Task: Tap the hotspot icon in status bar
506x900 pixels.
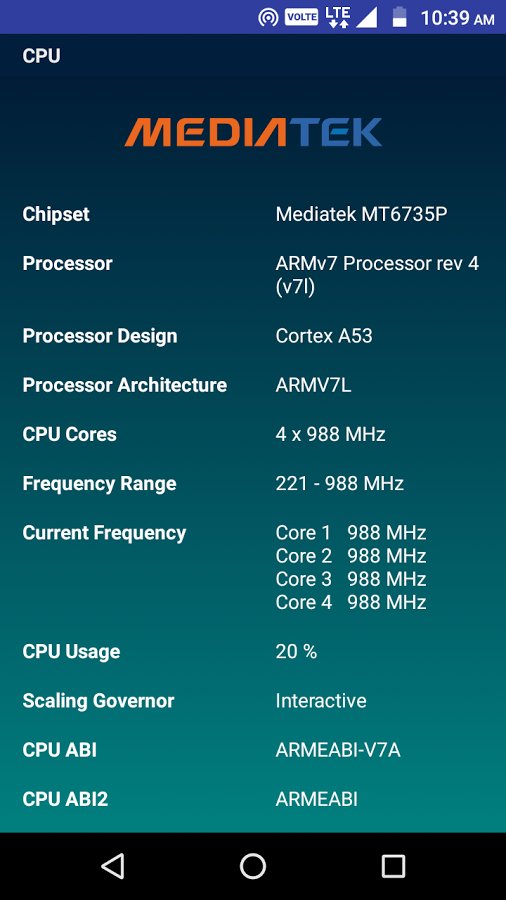Action: 268,17
